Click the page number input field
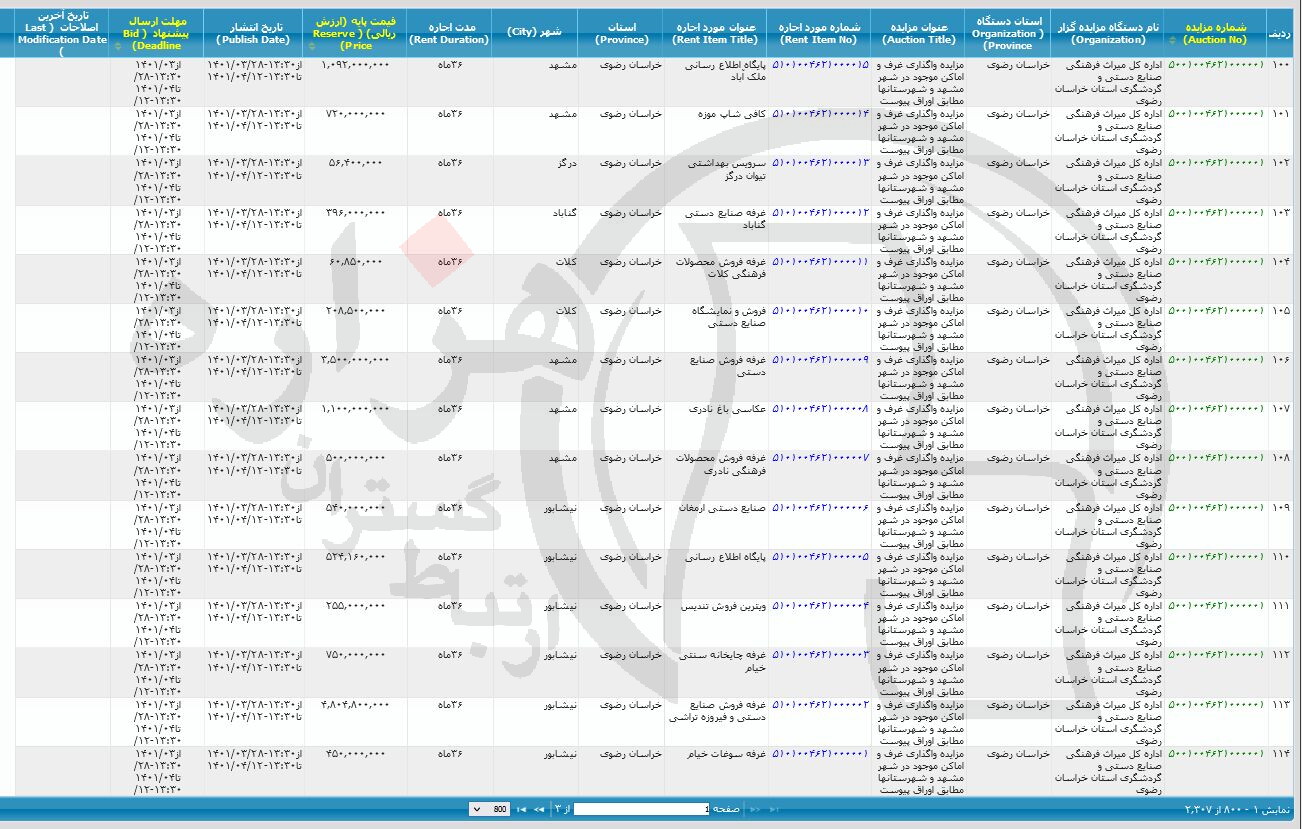 tap(641, 809)
